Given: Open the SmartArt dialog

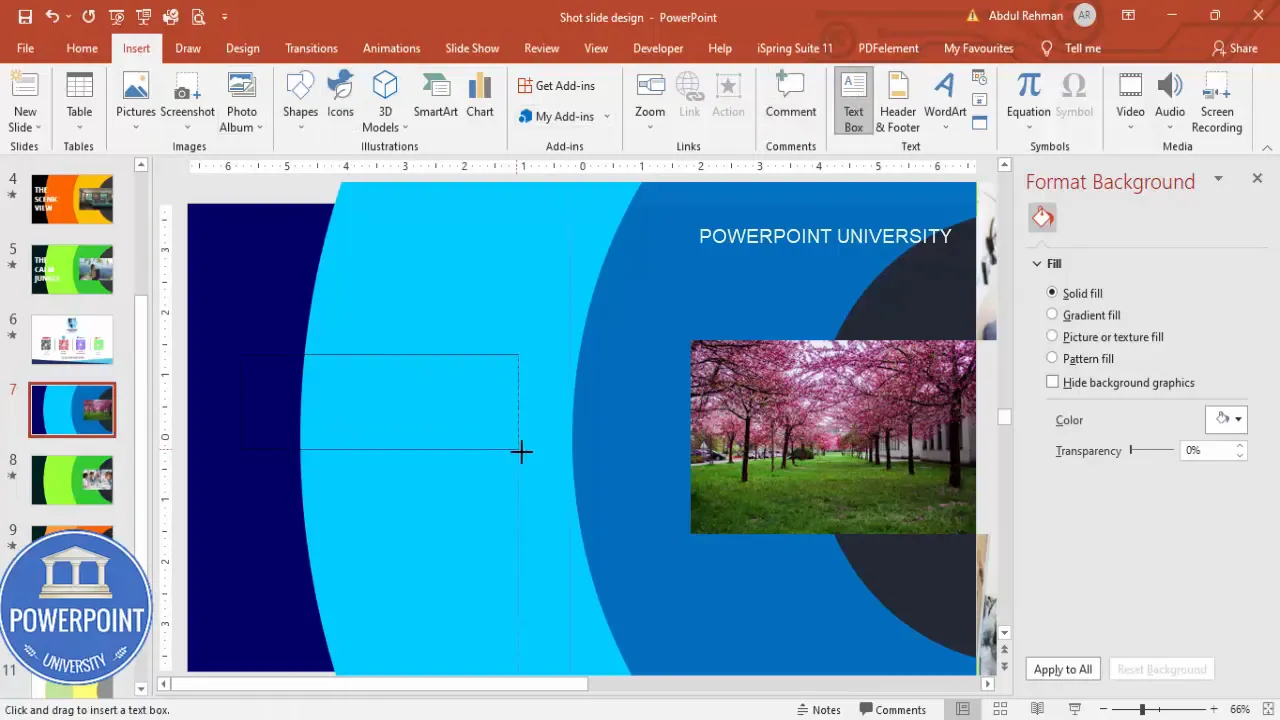Looking at the screenshot, I should tap(435, 95).
